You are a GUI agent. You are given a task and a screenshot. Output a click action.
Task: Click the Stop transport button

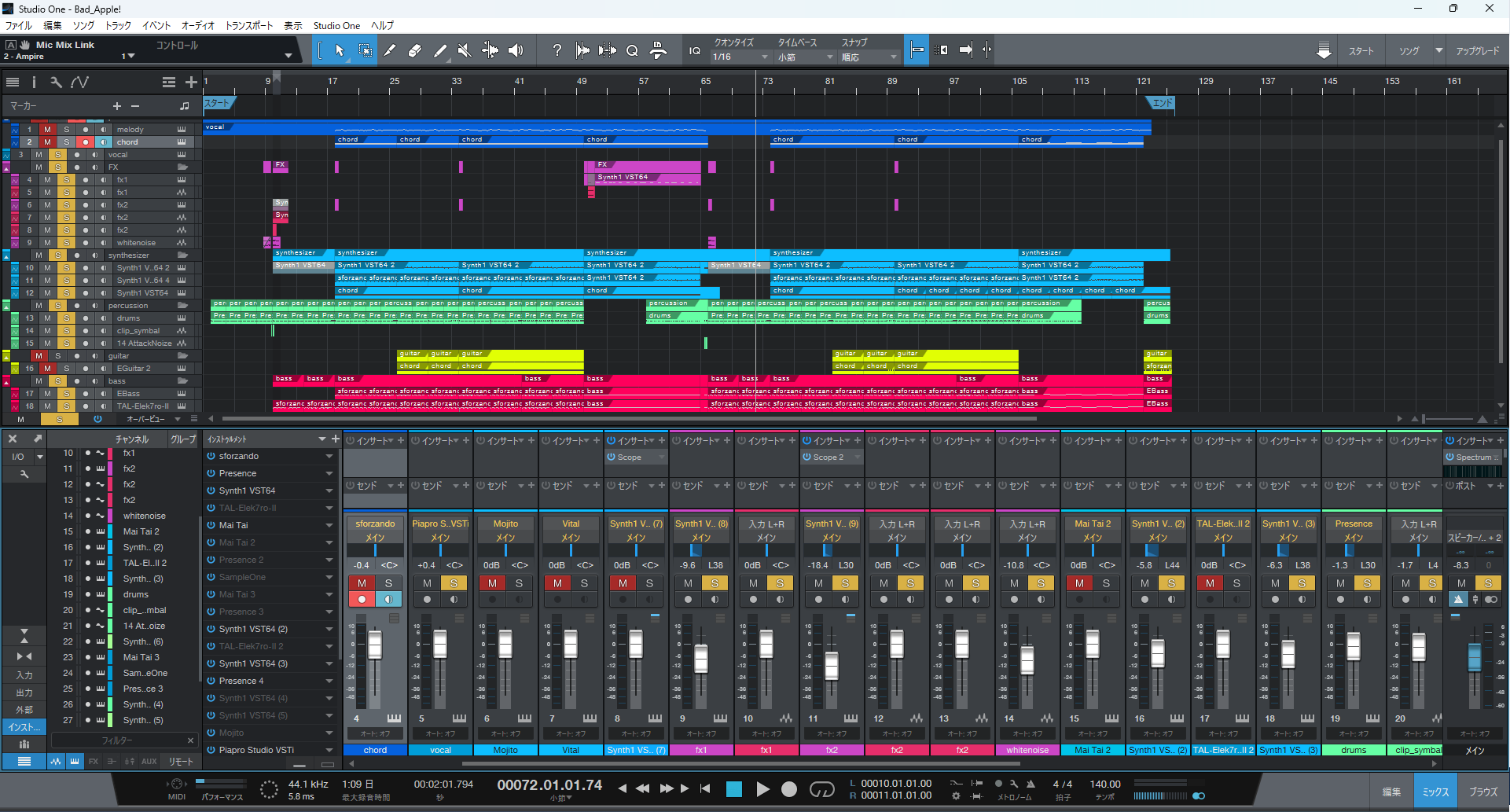(734, 789)
